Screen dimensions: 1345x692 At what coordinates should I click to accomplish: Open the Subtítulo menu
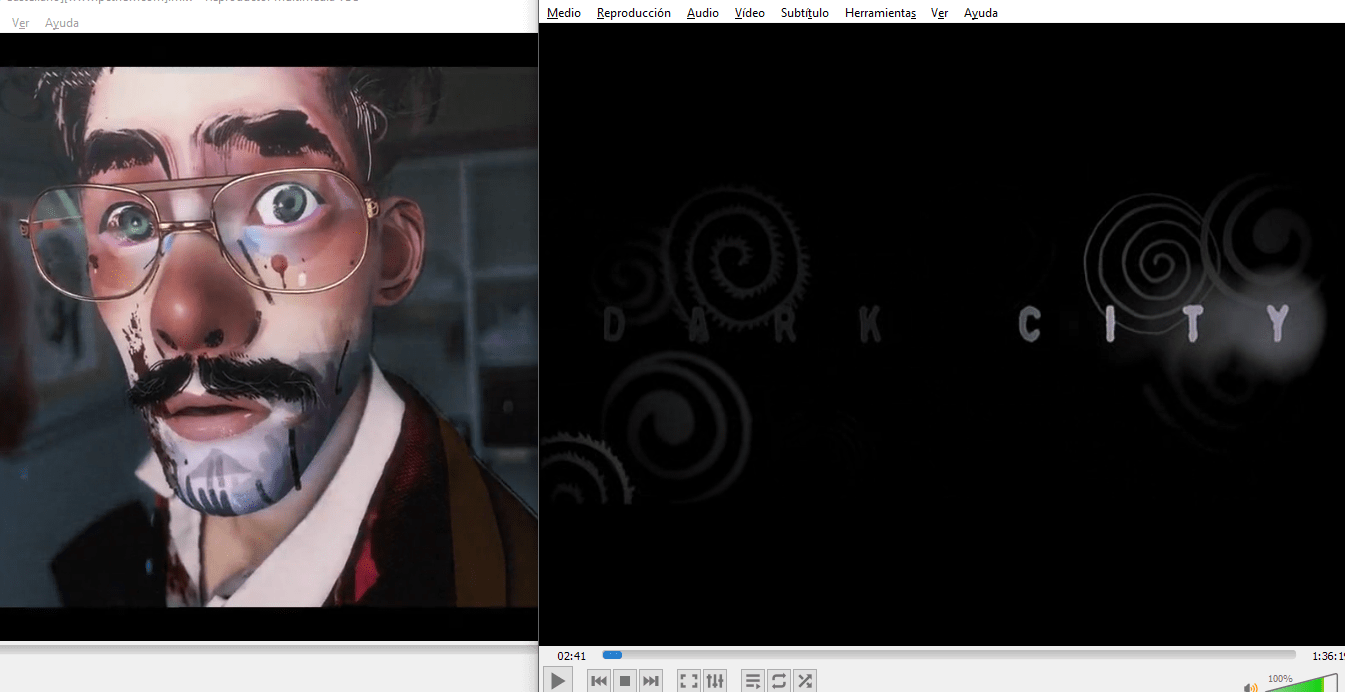(805, 13)
